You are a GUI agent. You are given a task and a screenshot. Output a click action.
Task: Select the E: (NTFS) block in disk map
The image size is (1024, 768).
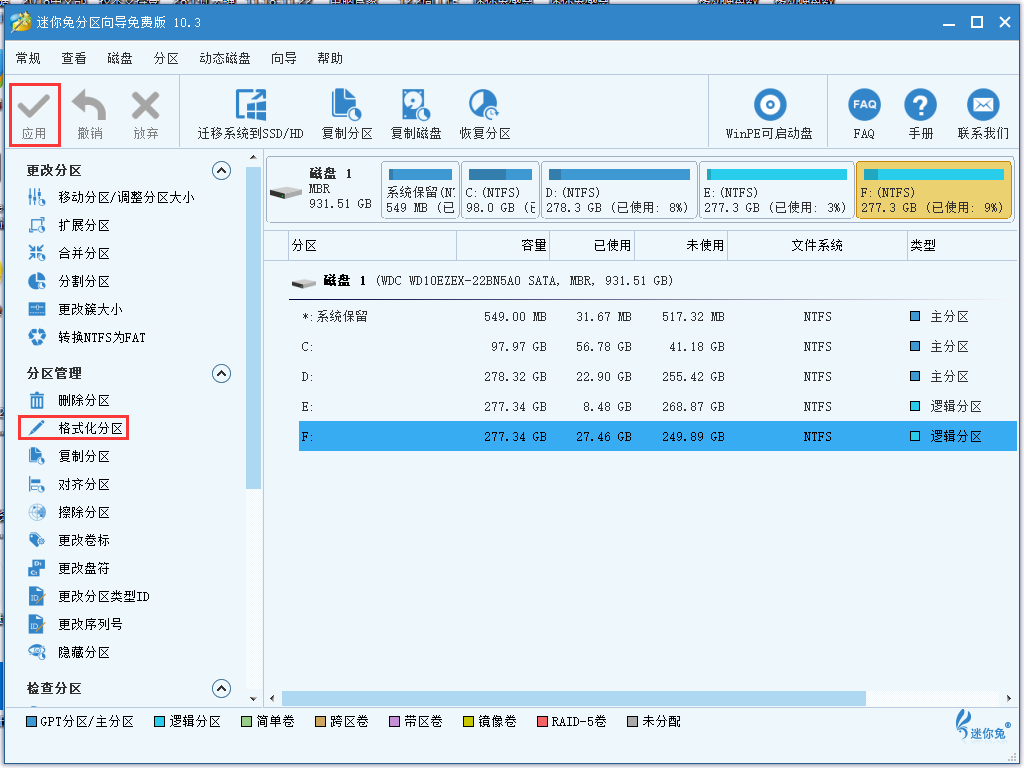[776, 190]
